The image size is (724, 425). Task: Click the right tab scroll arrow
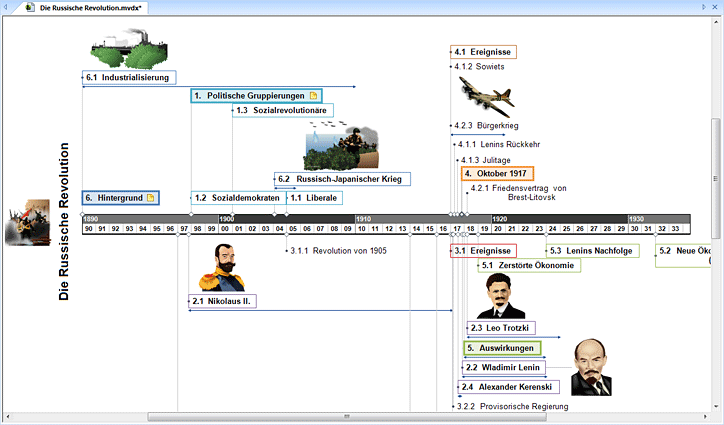click(x=704, y=7)
